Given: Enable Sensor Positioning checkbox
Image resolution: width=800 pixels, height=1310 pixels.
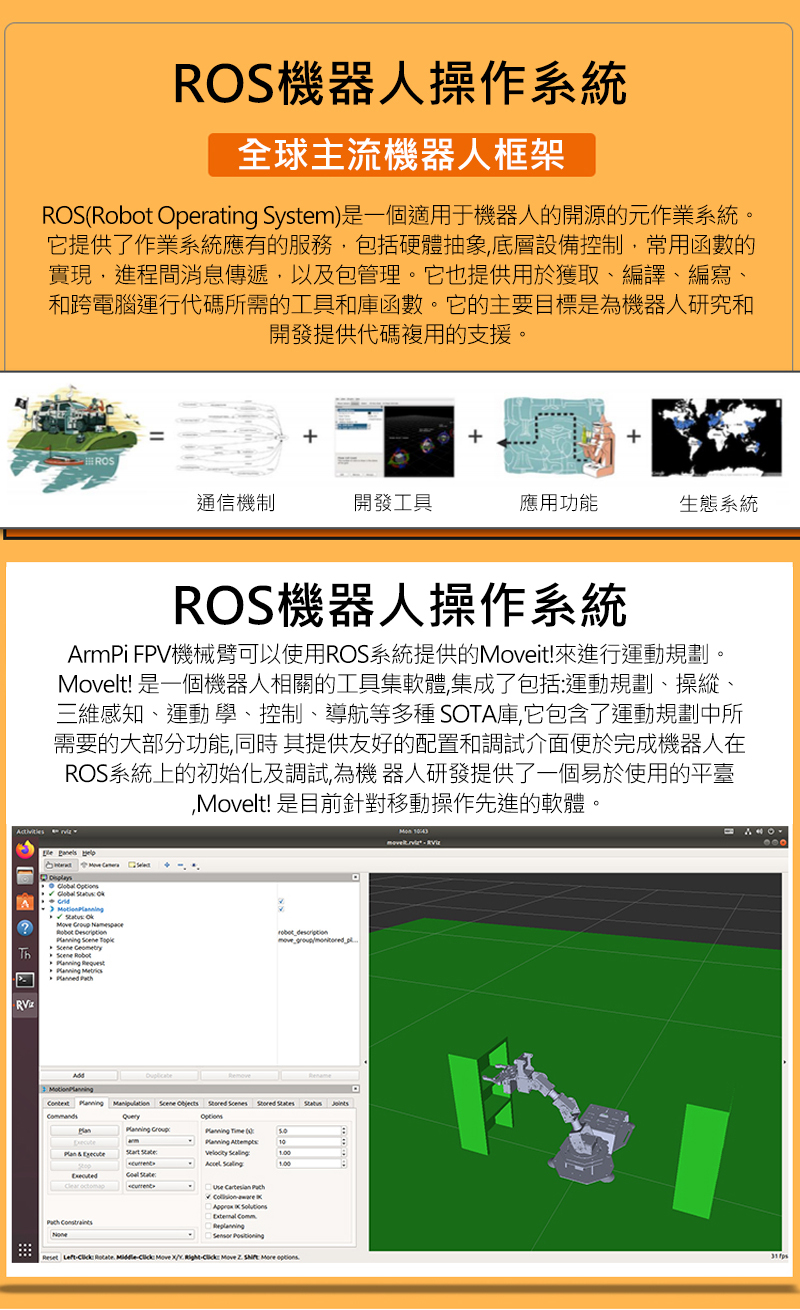Looking at the screenshot, I should [x=208, y=1236].
